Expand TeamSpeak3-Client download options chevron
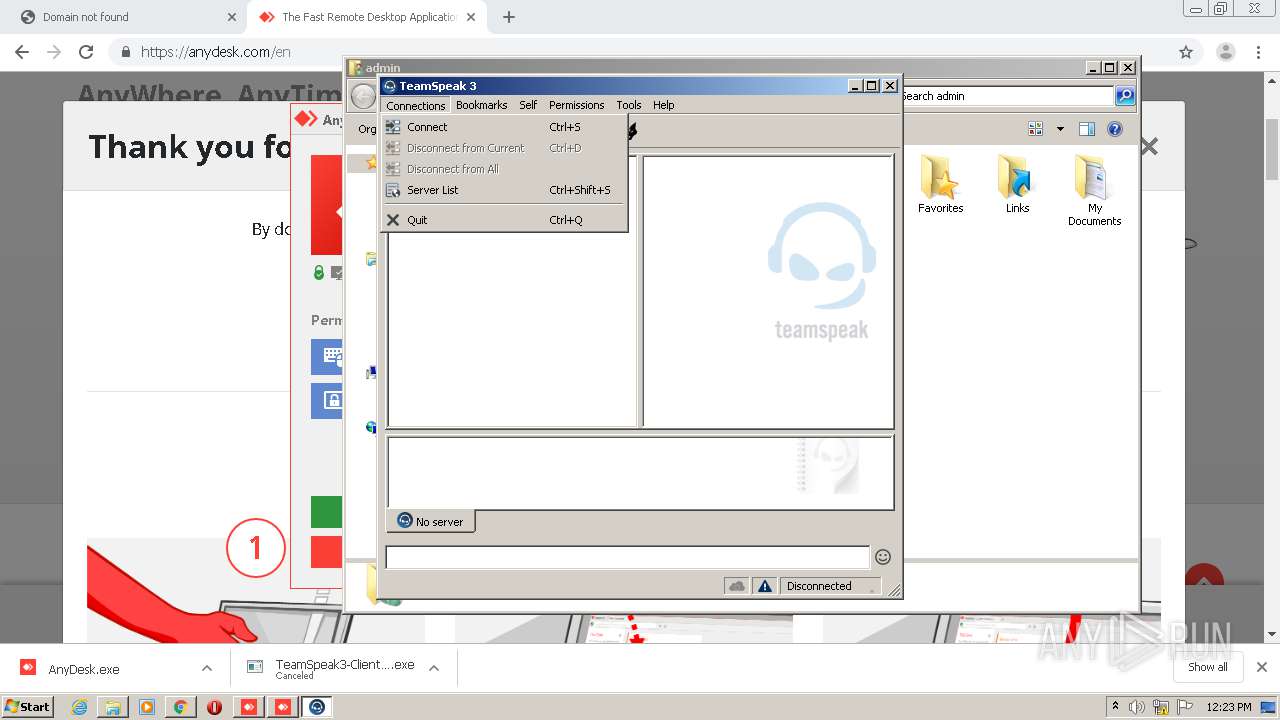Screen dimensions: 1280x720 click(434, 668)
